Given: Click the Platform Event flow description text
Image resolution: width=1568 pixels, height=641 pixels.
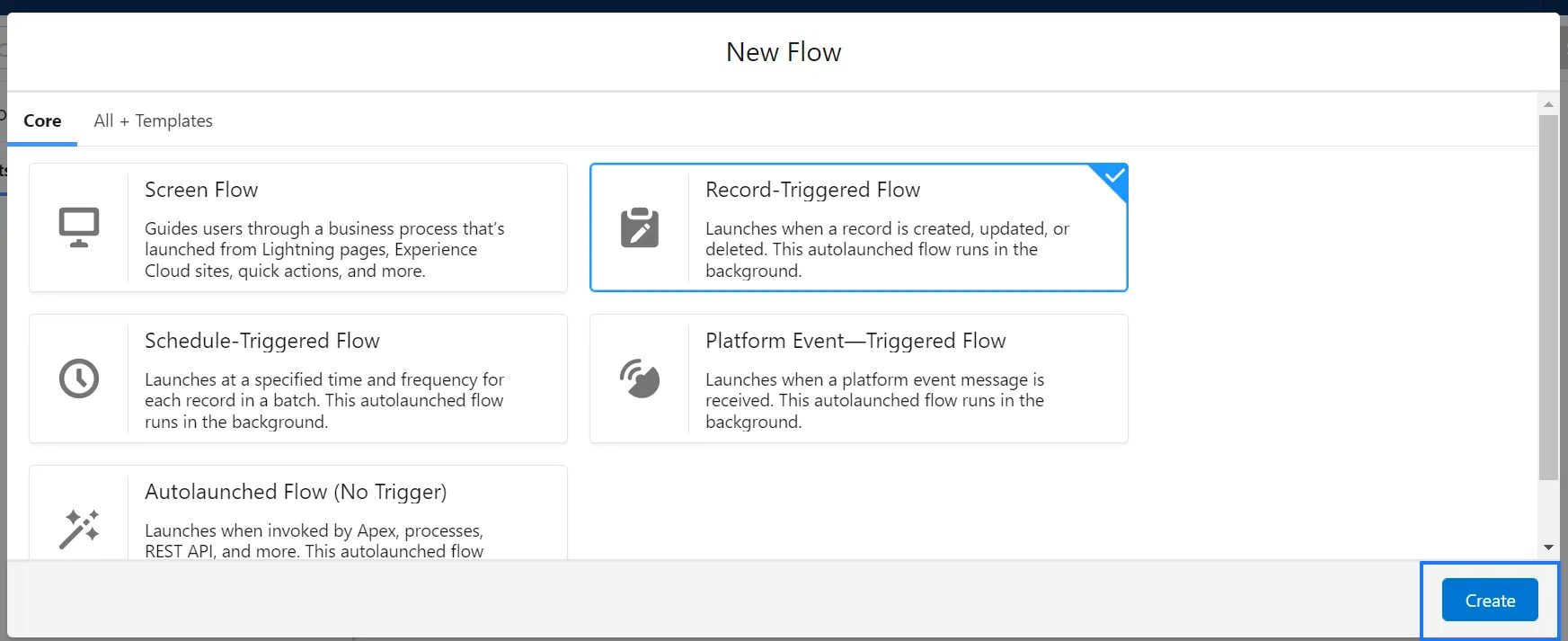Looking at the screenshot, I should pyautogui.click(x=875, y=401).
